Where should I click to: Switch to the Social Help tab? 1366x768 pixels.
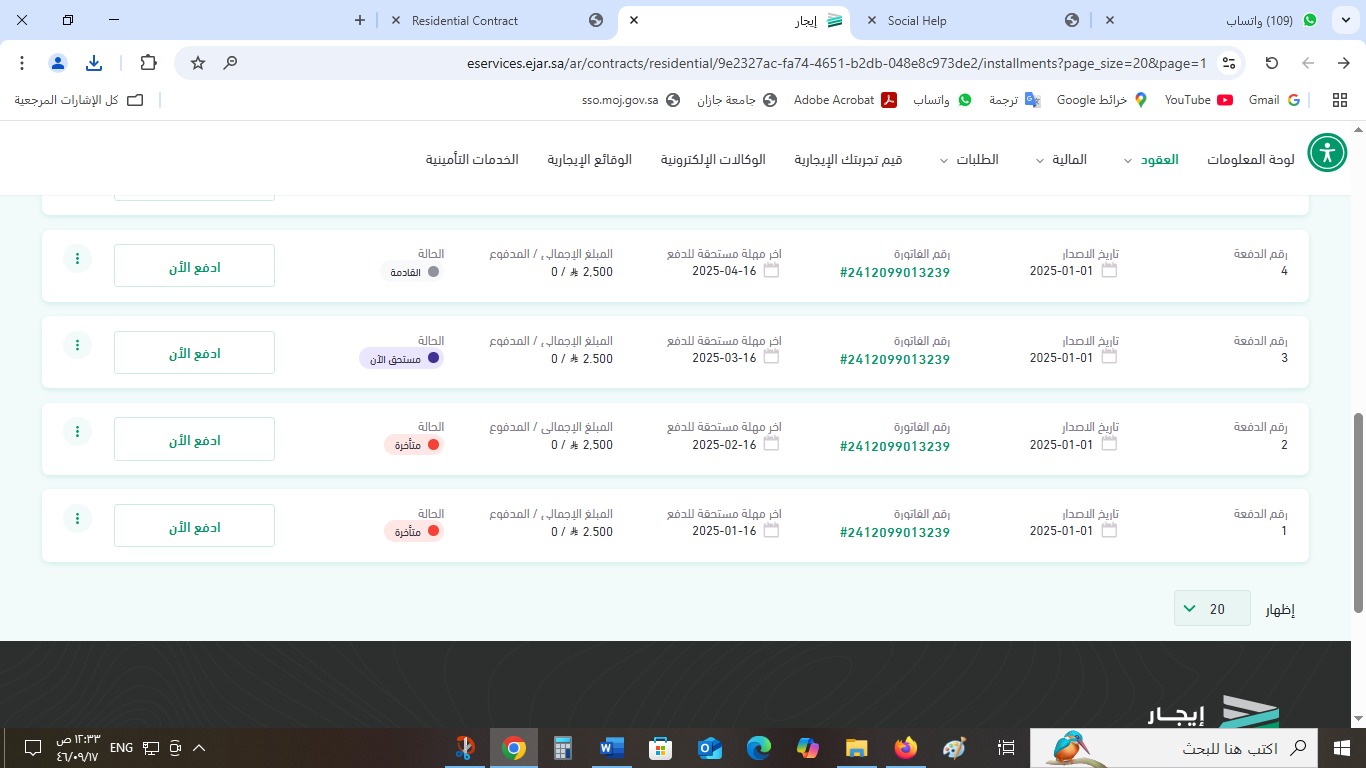917,20
